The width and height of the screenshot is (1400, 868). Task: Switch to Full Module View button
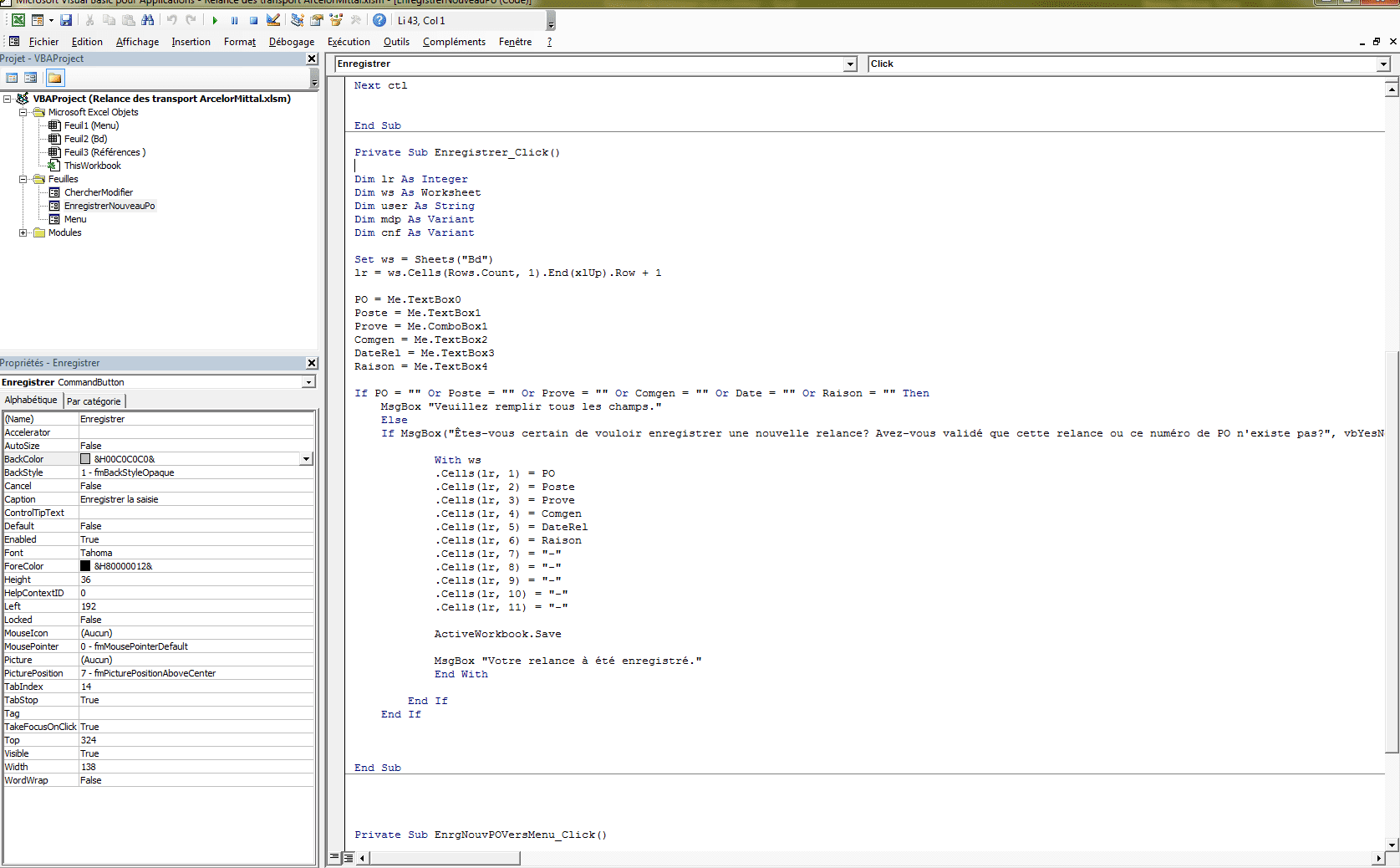[x=349, y=857]
